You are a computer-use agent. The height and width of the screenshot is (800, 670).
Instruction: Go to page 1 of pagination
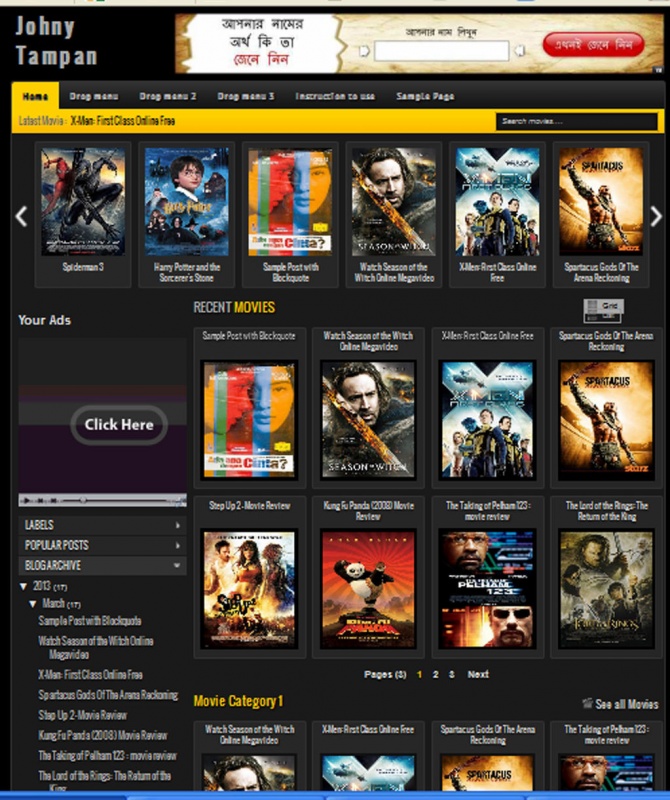click(419, 674)
